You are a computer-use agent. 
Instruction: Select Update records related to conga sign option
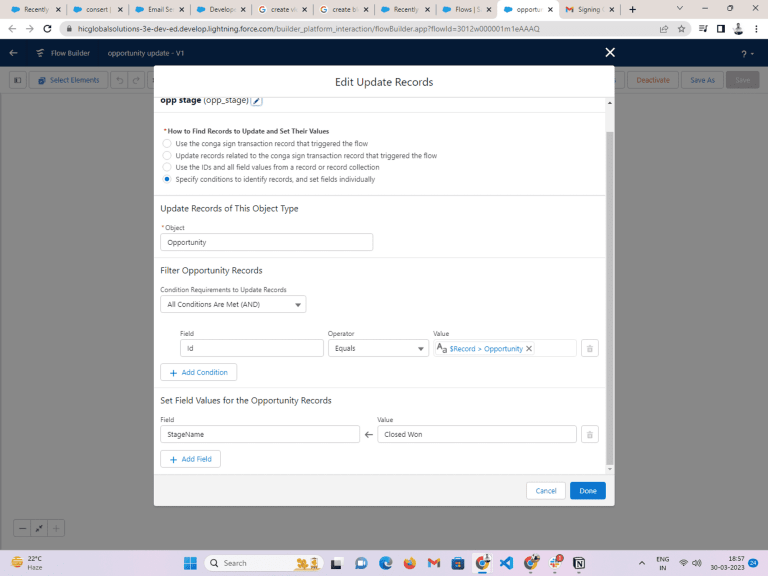point(167,156)
